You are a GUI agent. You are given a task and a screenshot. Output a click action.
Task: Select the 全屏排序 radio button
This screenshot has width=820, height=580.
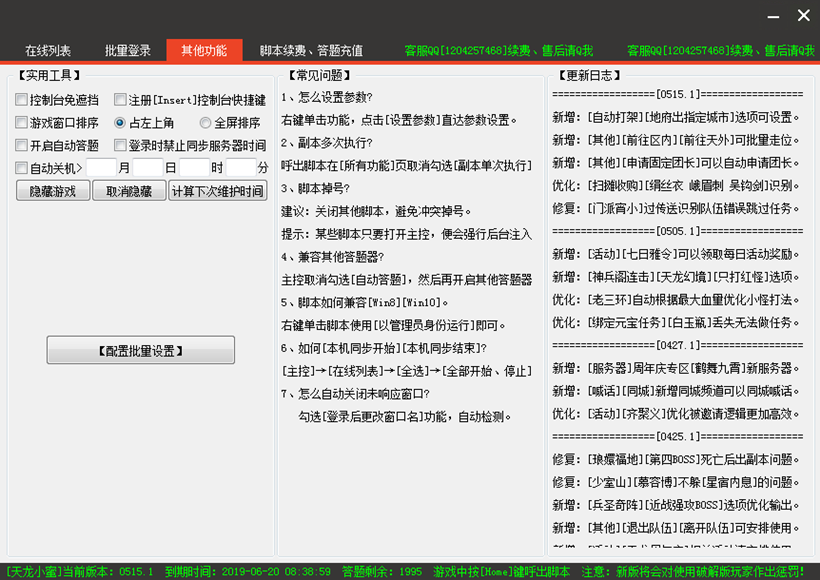[x=205, y=123]
